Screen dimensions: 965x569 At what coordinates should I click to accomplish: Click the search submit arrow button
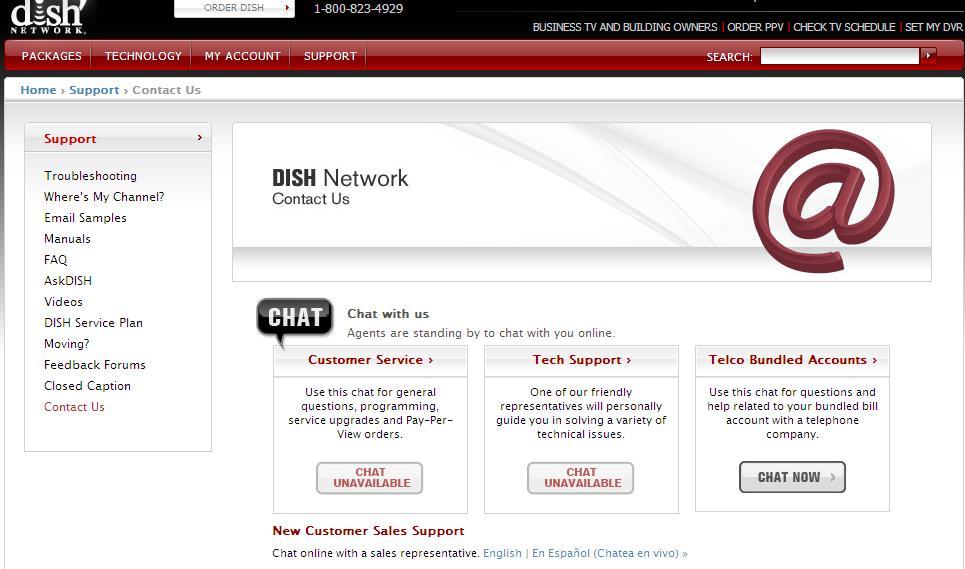pos(928,56)
